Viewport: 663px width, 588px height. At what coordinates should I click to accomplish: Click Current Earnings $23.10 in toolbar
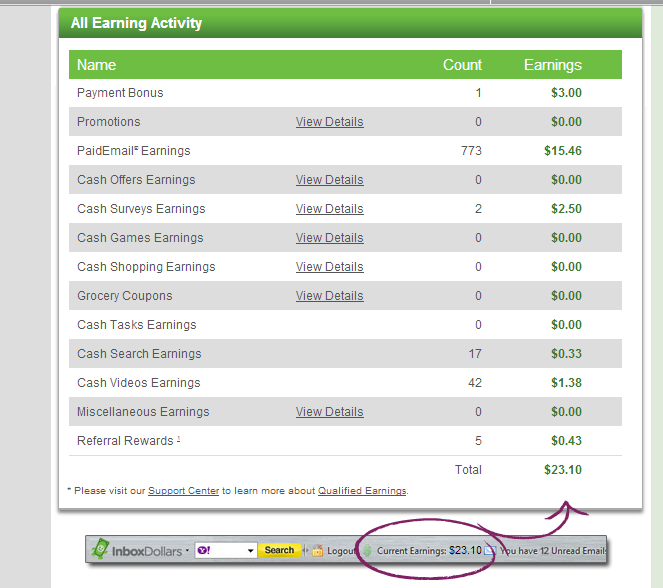click(x=429, y=550)
